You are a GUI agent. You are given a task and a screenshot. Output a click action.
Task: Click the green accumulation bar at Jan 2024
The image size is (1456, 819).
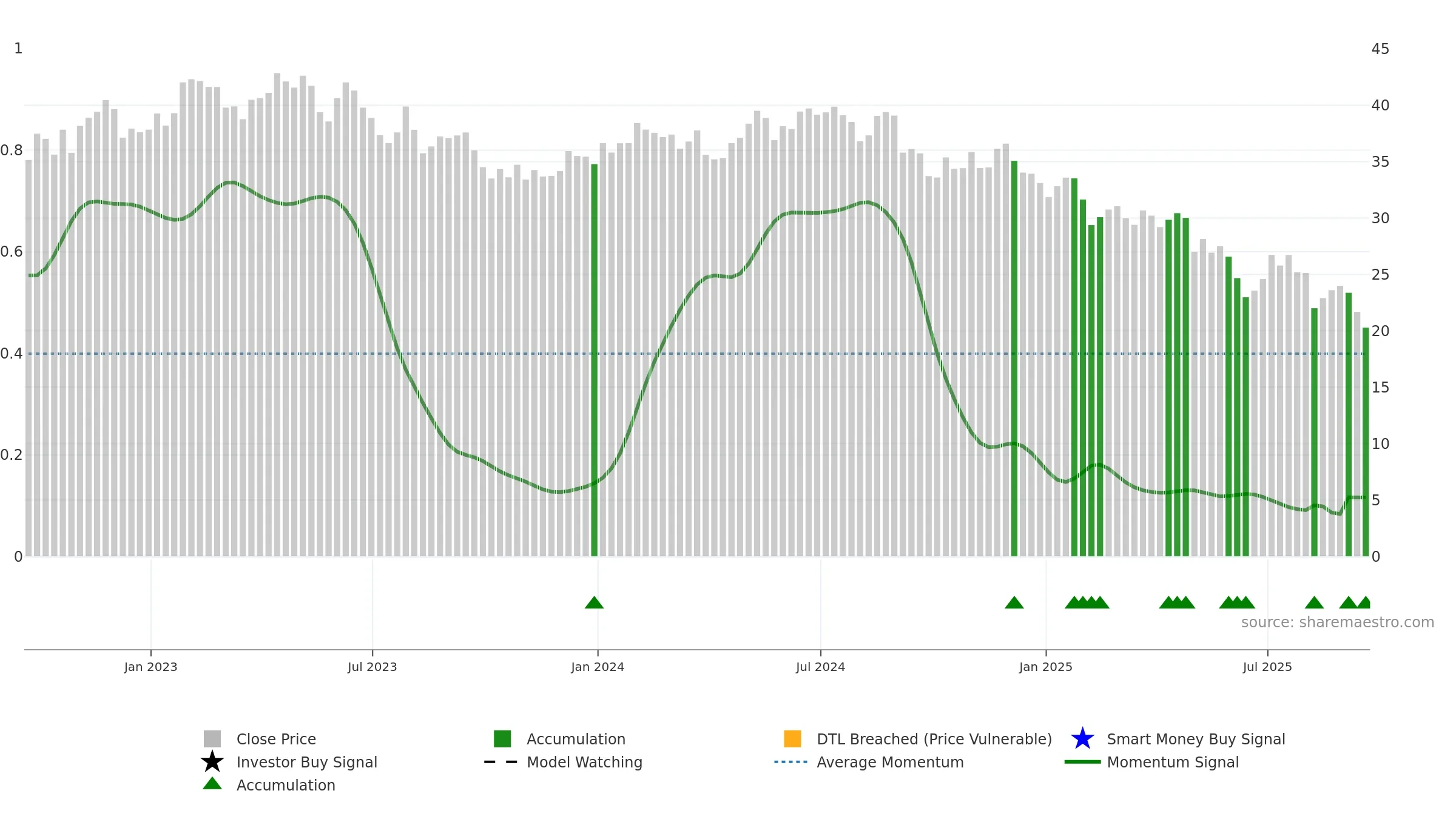click(594, 360)
